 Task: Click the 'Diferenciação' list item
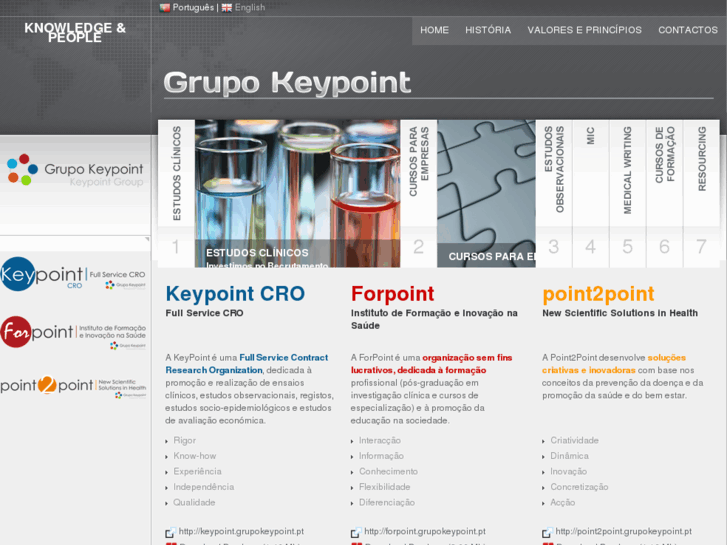387,502
